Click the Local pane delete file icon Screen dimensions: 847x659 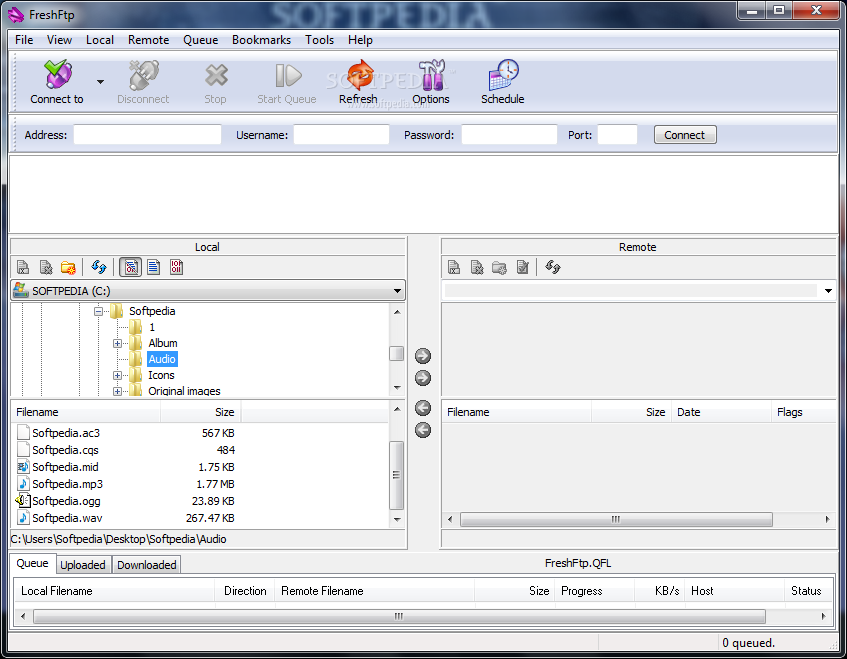pos(46,267)
